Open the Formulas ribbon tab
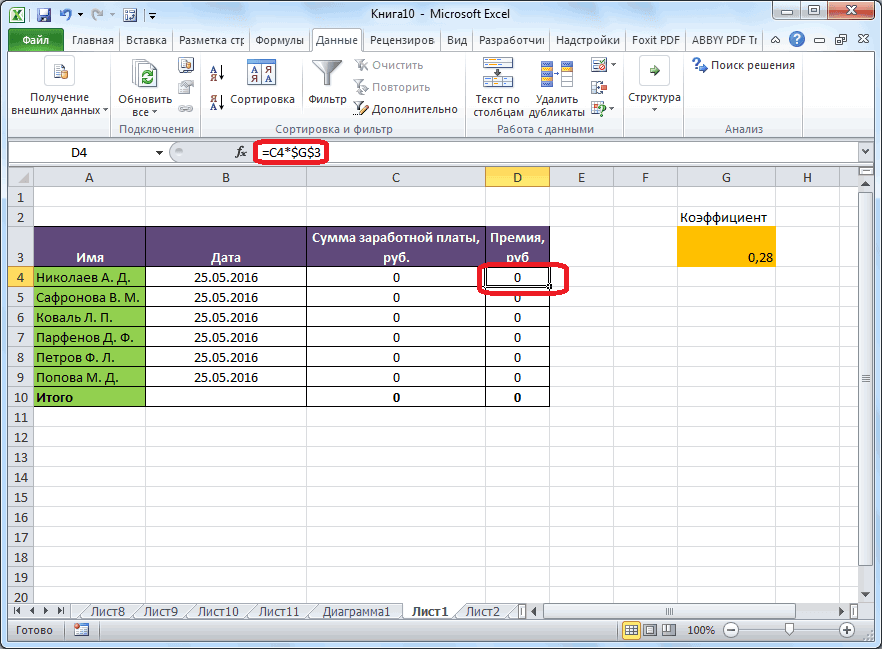The height and width of the screenshot is (649, 882). point(279,40)
